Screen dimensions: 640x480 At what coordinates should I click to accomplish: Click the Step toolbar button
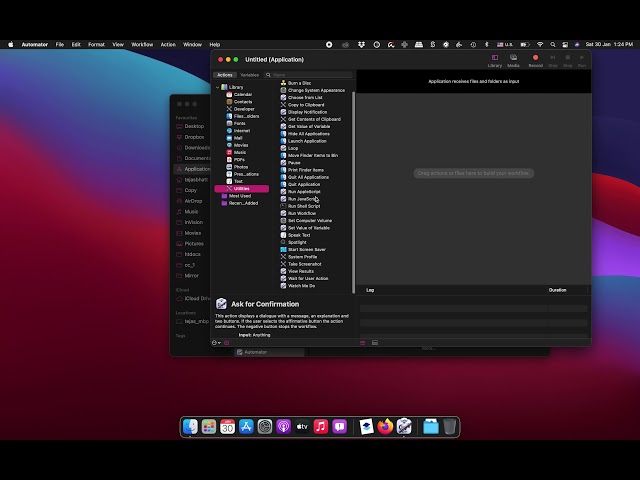point(553,61)
